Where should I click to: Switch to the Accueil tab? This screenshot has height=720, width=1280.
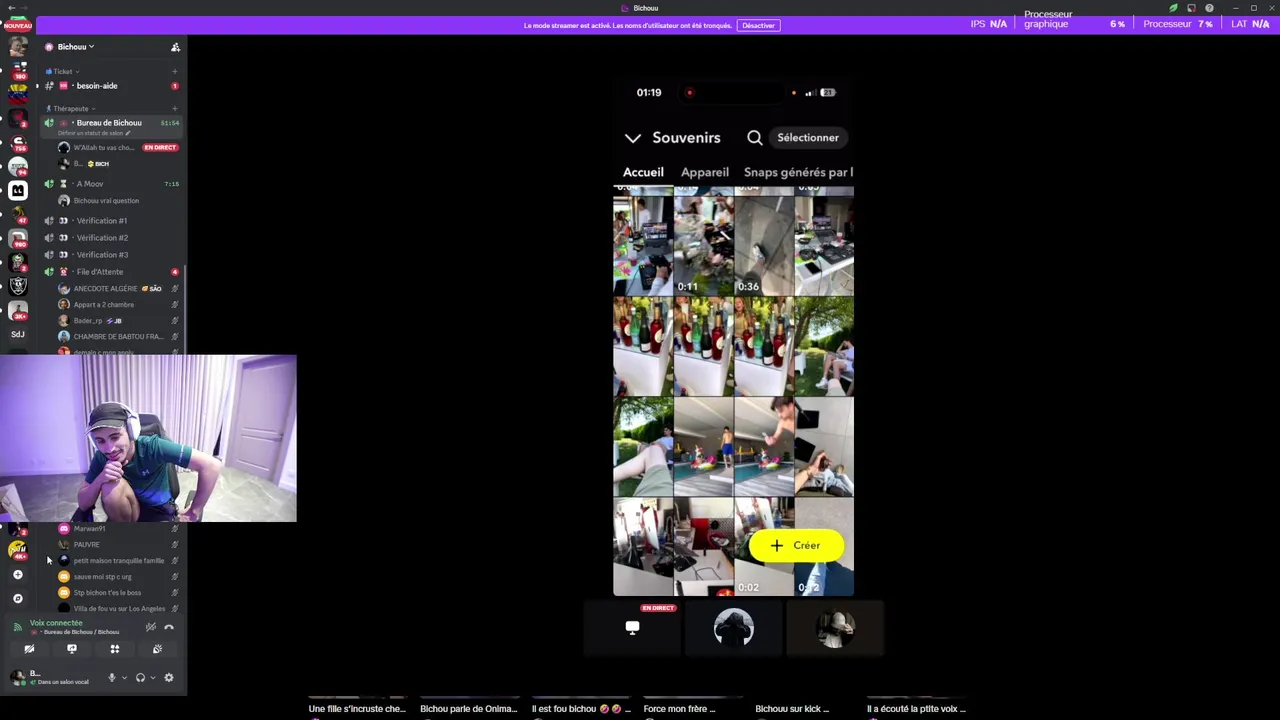pyautogui.click(x=643, y=172)
